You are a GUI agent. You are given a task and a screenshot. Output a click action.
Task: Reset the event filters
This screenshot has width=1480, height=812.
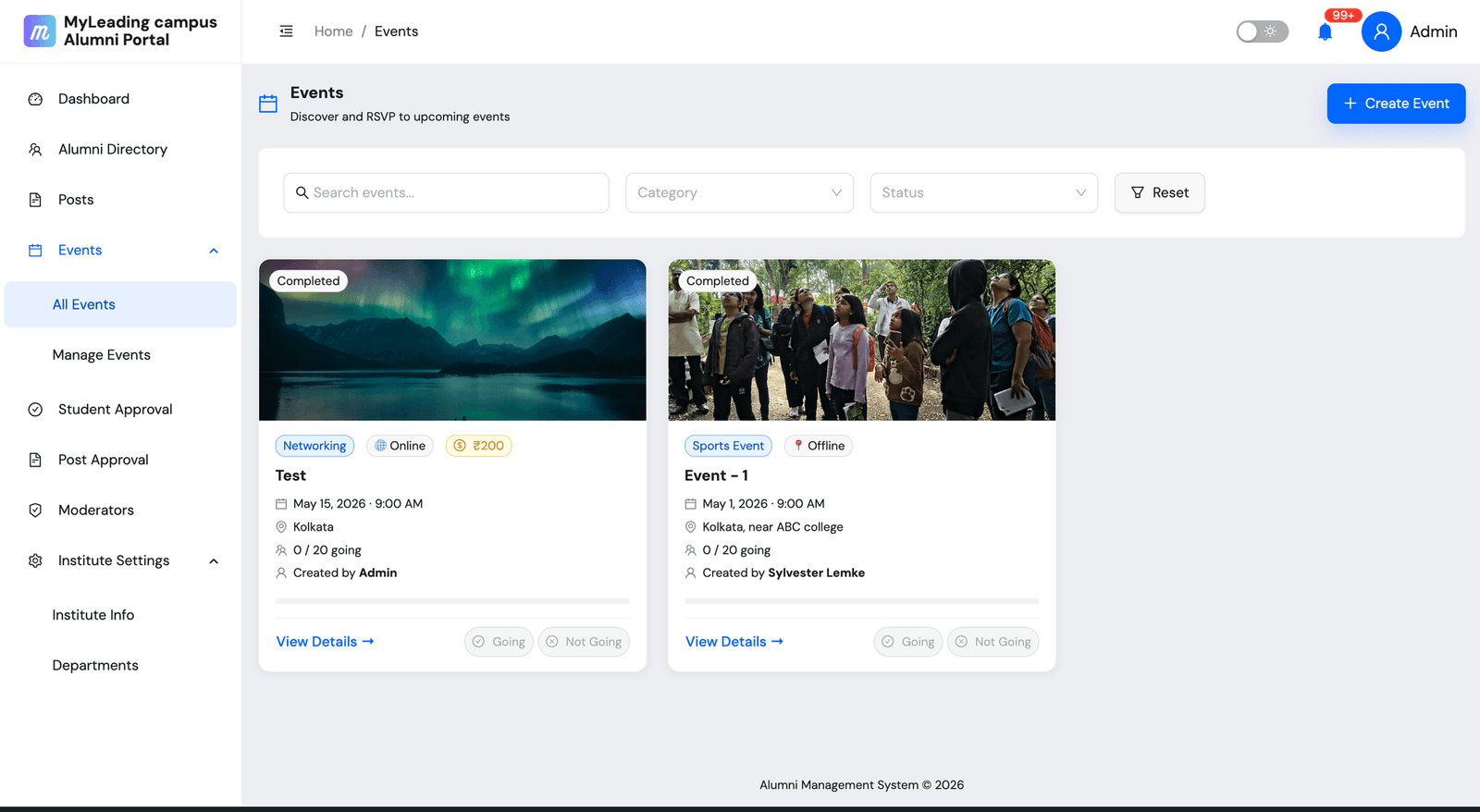(x=1159, y=192)
